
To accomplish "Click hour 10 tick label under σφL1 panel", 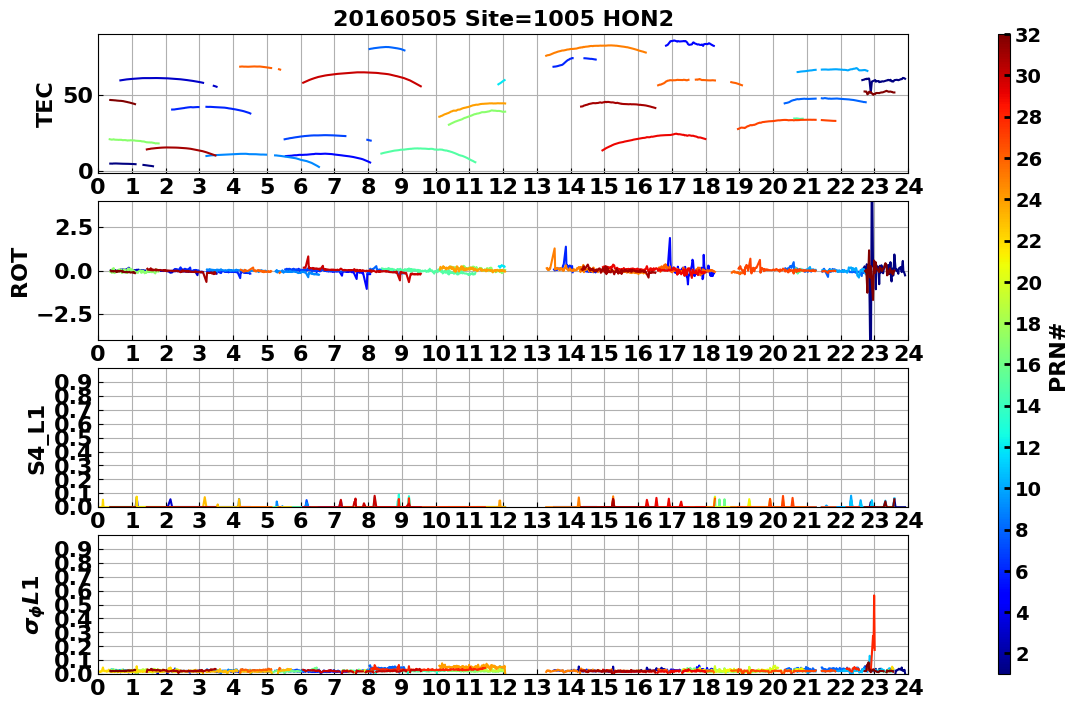I will tap(436, 688).
